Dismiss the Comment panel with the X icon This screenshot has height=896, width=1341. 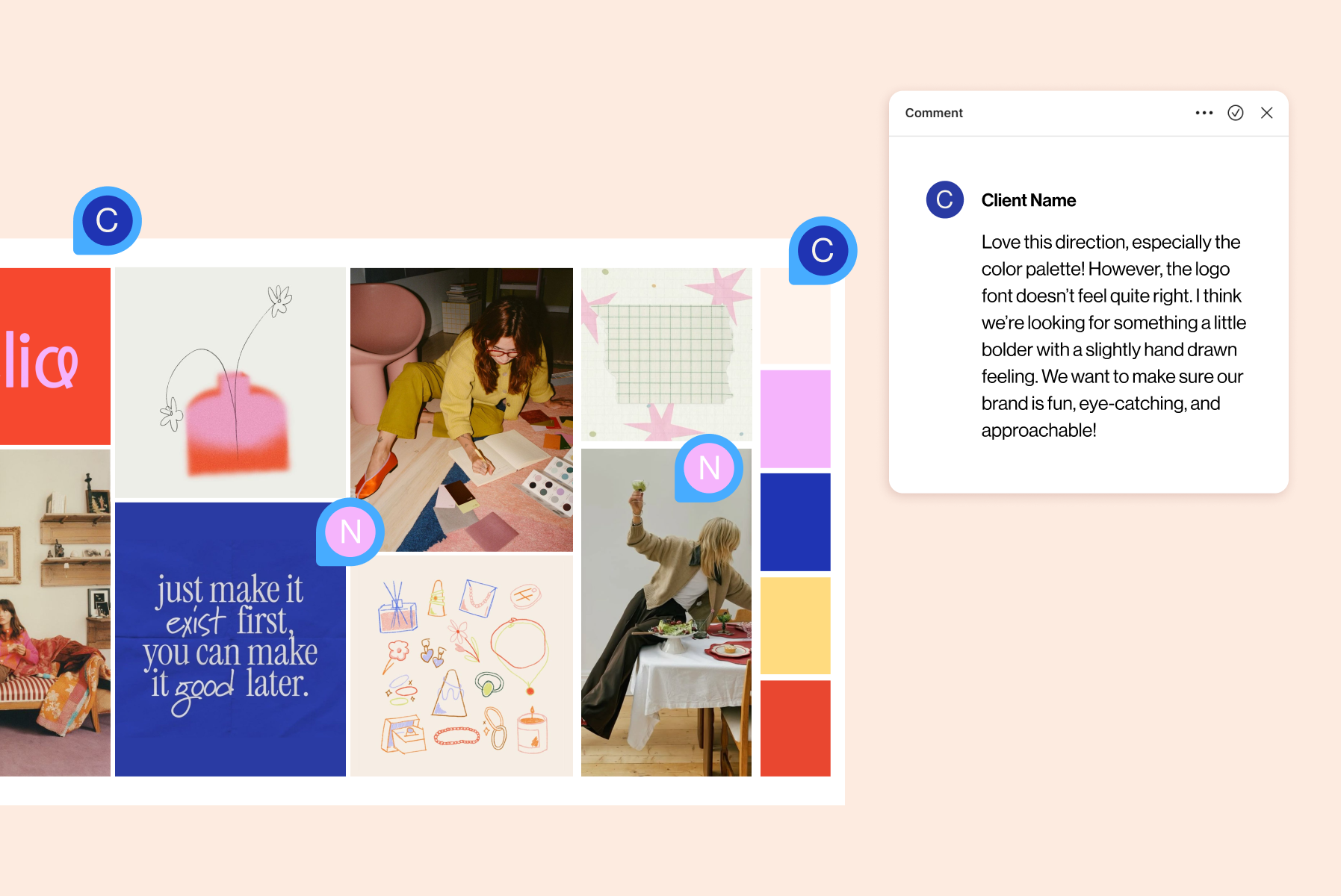point(1267,113)
